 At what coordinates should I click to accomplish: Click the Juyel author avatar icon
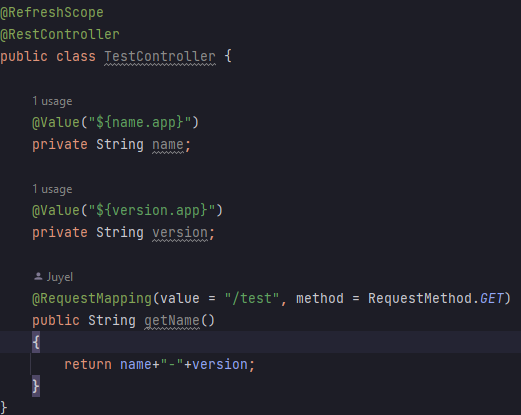point(38,276)
